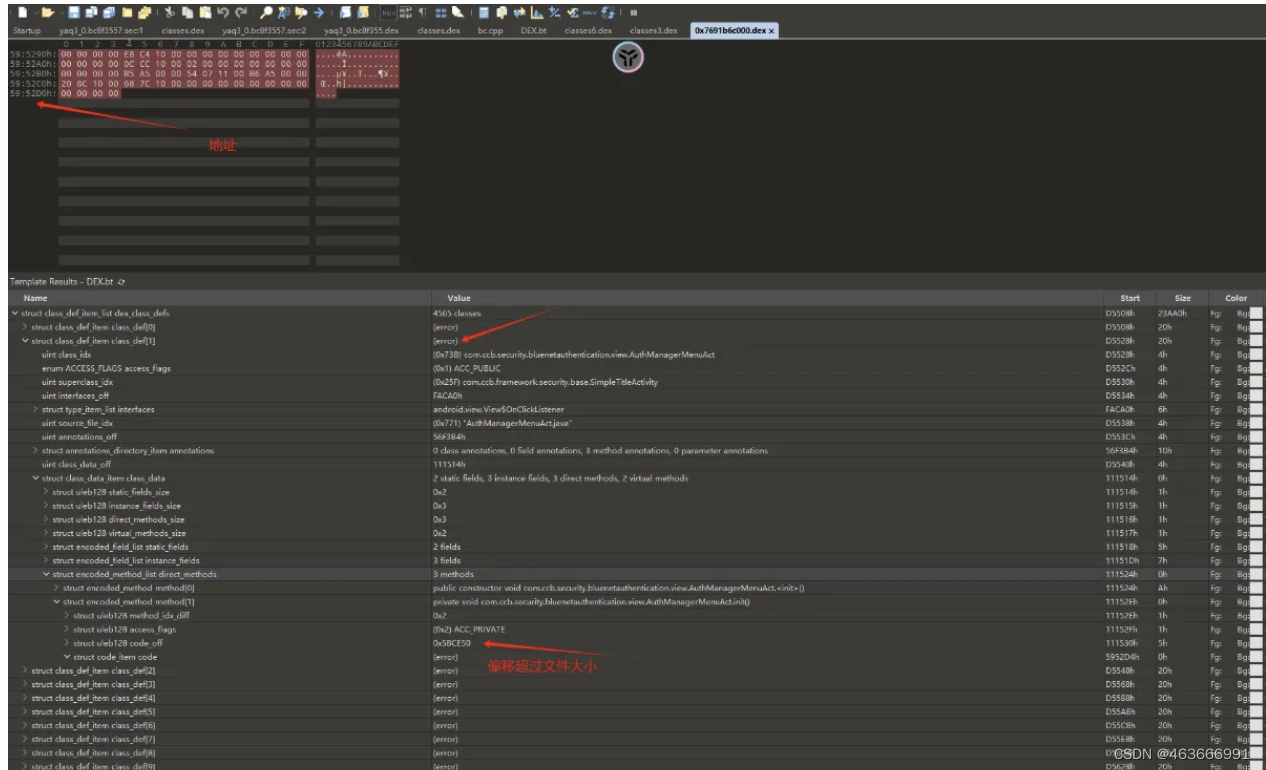Refresh Template Results with the reload icon
Viewport: 1266px width, 770px height.
(120, 282)
